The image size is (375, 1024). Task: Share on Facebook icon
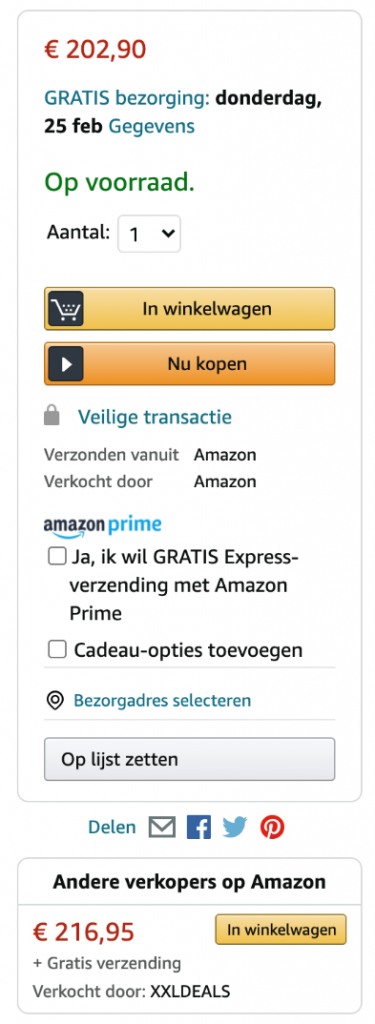coord(199,827)
